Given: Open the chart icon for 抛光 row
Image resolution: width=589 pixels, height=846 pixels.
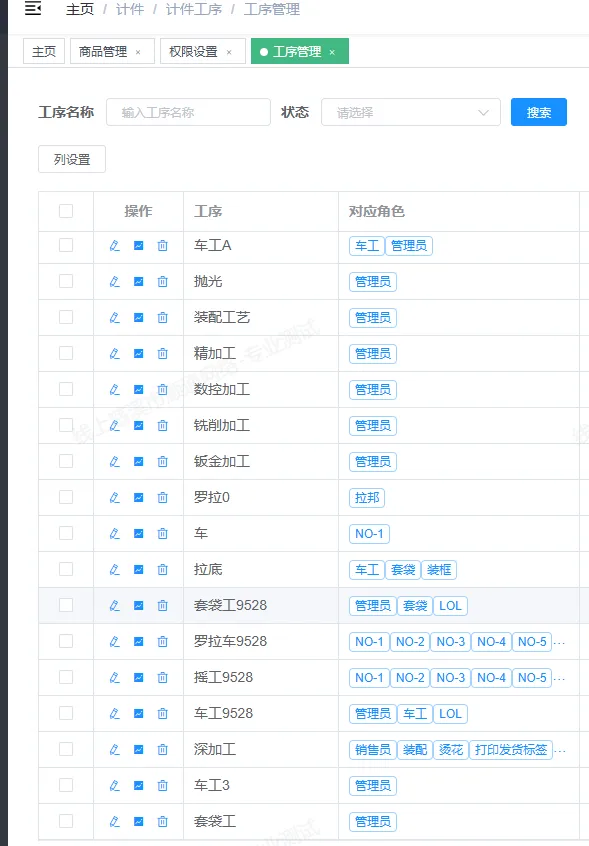Looking at the screenshot, I should 139,282.
